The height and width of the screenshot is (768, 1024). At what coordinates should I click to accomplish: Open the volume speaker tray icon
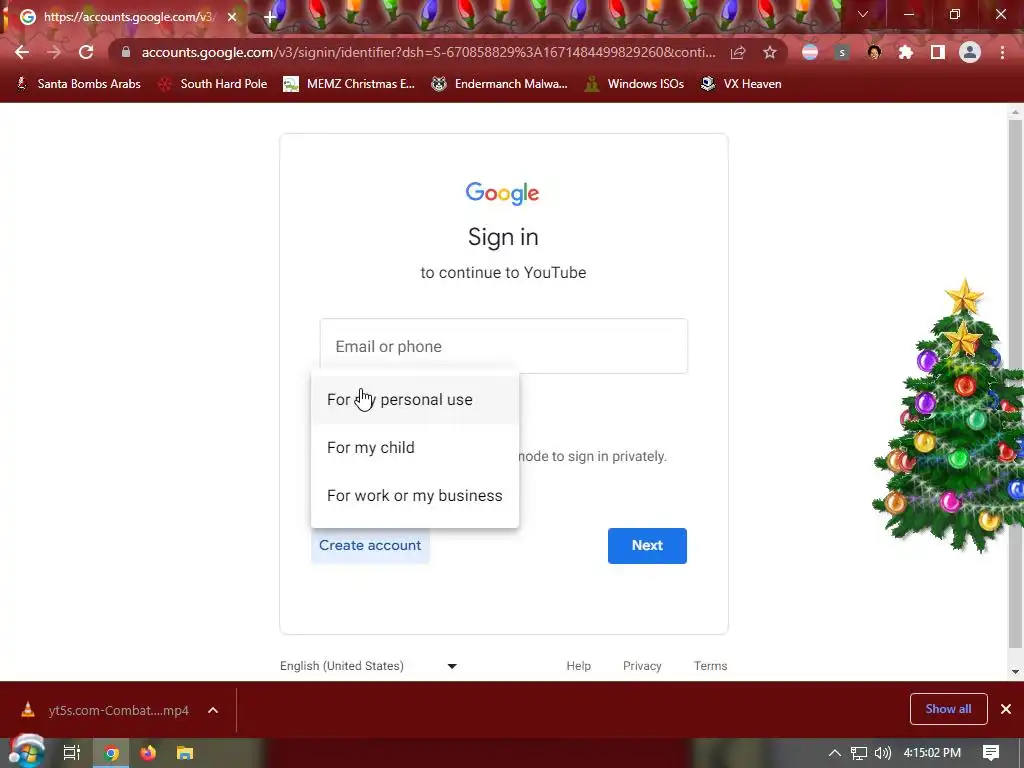pyautogui.click(x=883, y=753)
